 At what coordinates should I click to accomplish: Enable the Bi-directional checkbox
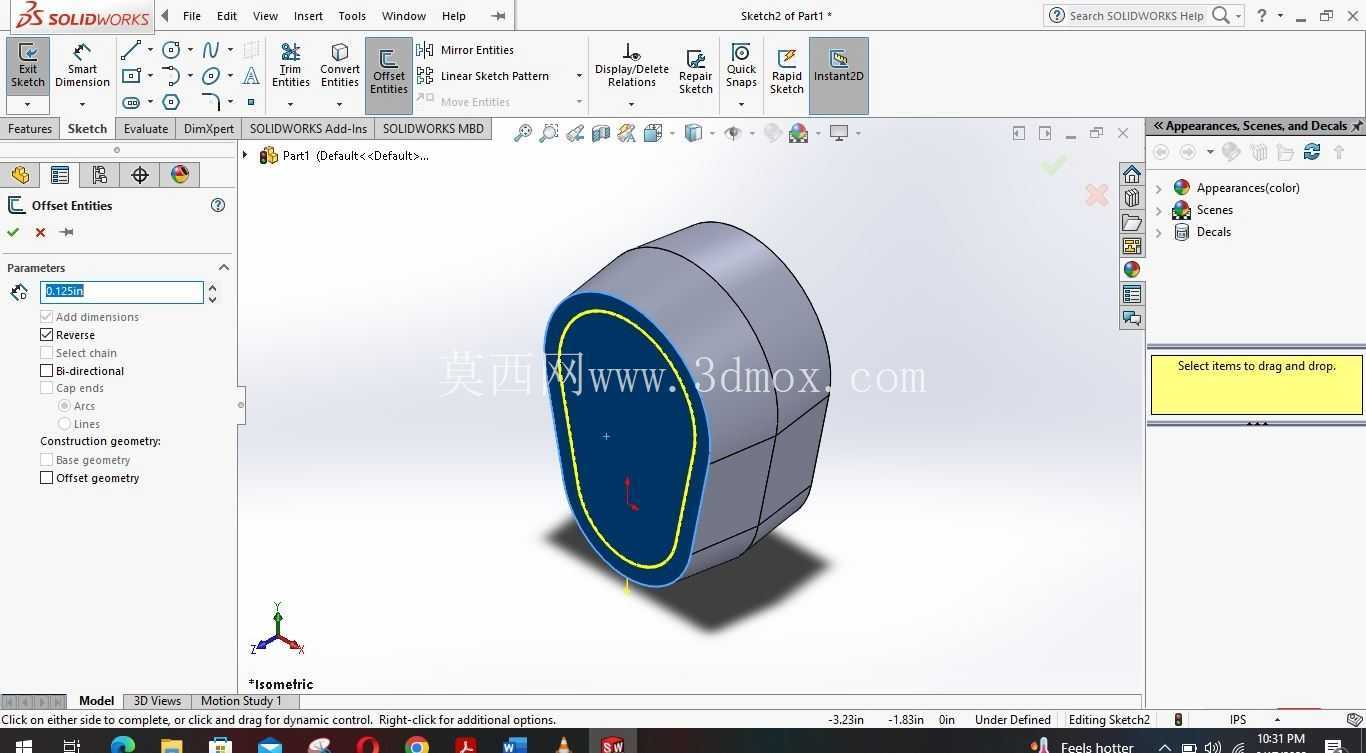(x=46, y=371)
